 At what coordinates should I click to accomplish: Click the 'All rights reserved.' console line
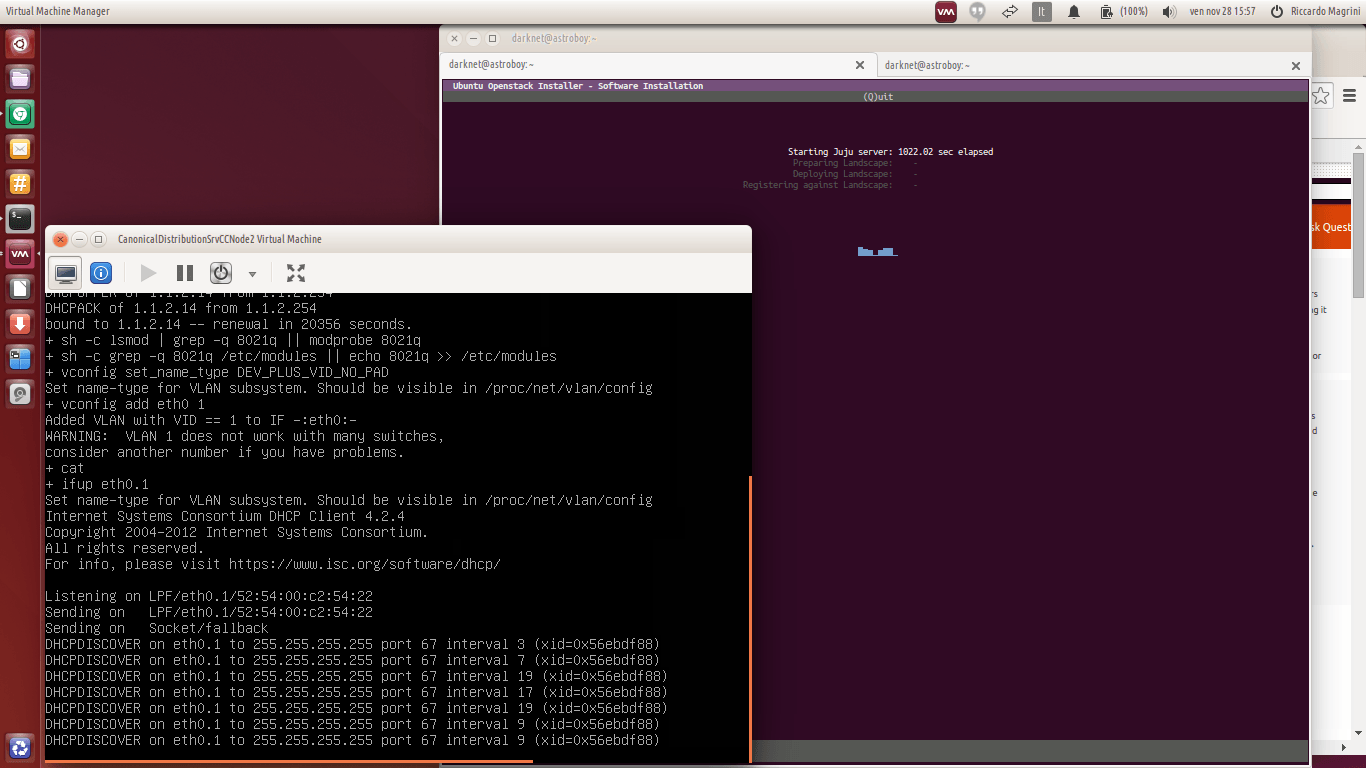coord(125,548)
